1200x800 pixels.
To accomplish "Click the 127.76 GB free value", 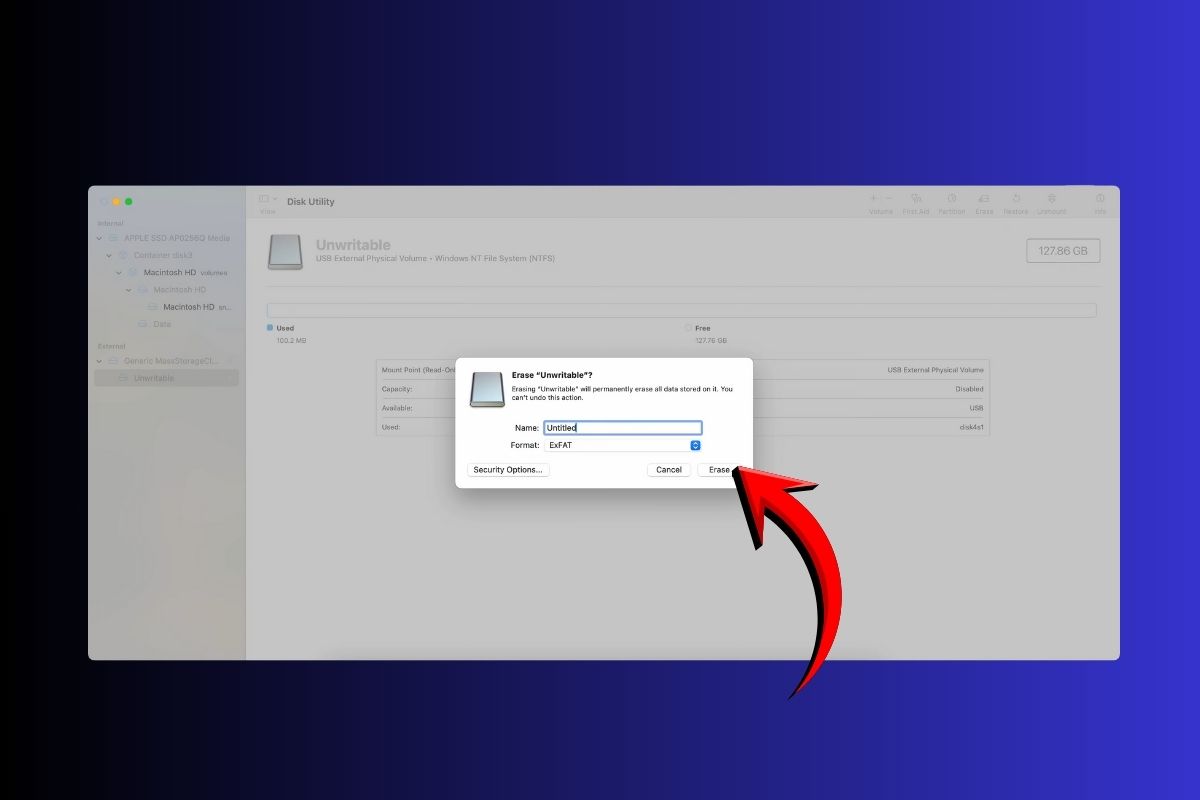I will coord(711,341).
